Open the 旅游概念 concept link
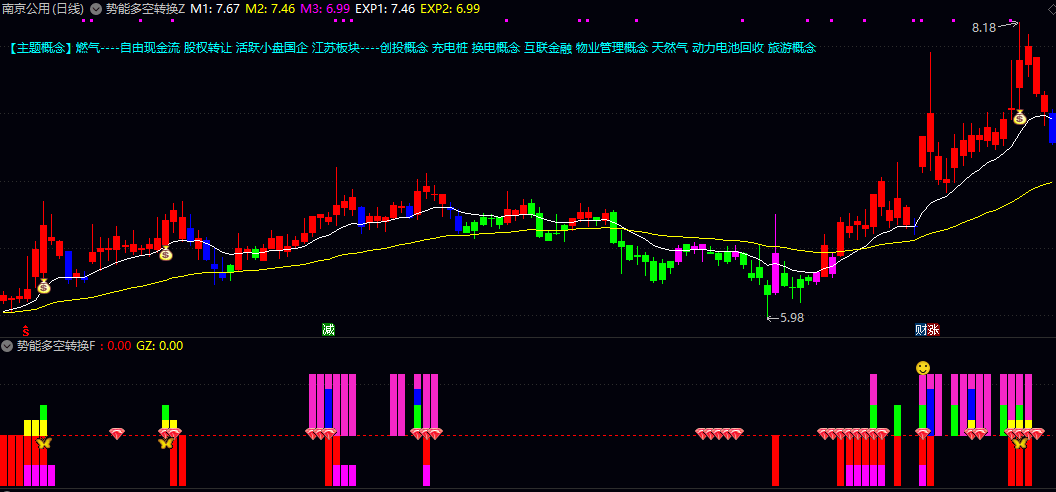This screenshot has height=492, width=1056. tap(791, 48)
